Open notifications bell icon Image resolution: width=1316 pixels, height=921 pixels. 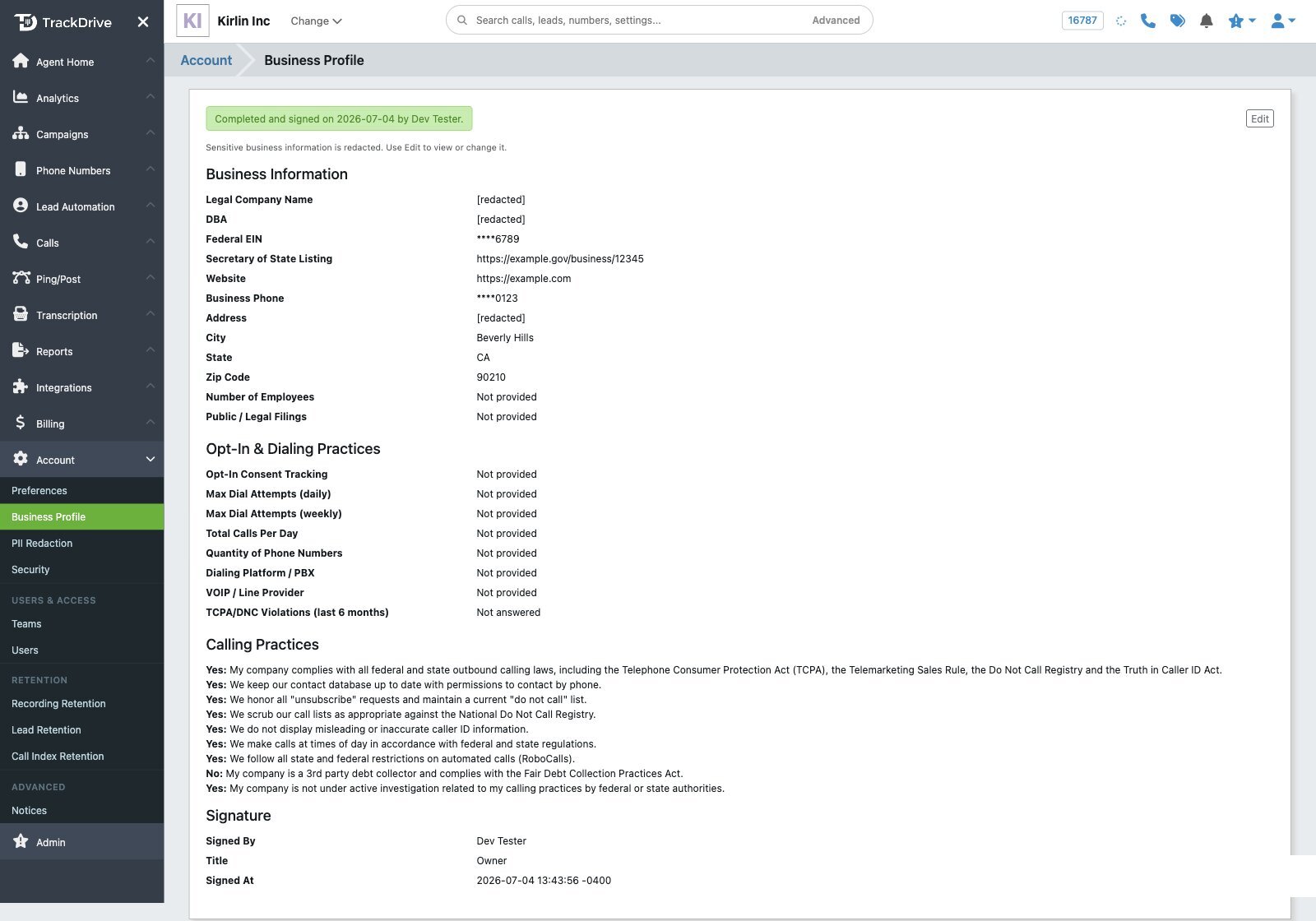[1207, 21]
